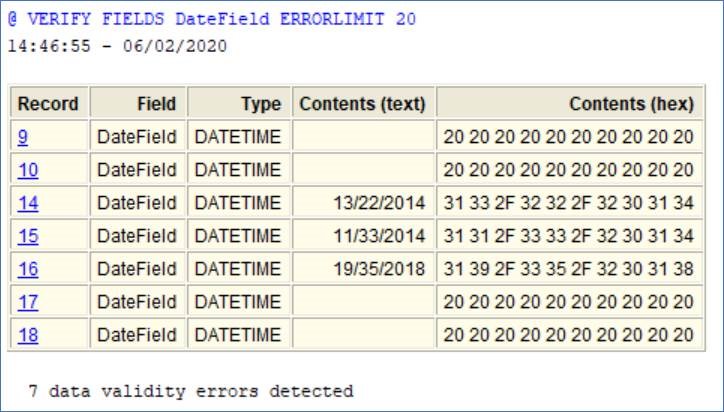The image size is (724, 412).
Task: Open record 16 link
Action: 28,269
